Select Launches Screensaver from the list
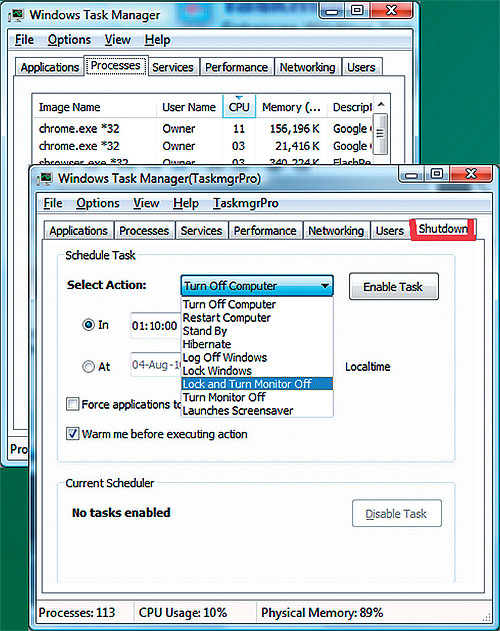Viewport: 500px width, 631px height. point(257,410)
